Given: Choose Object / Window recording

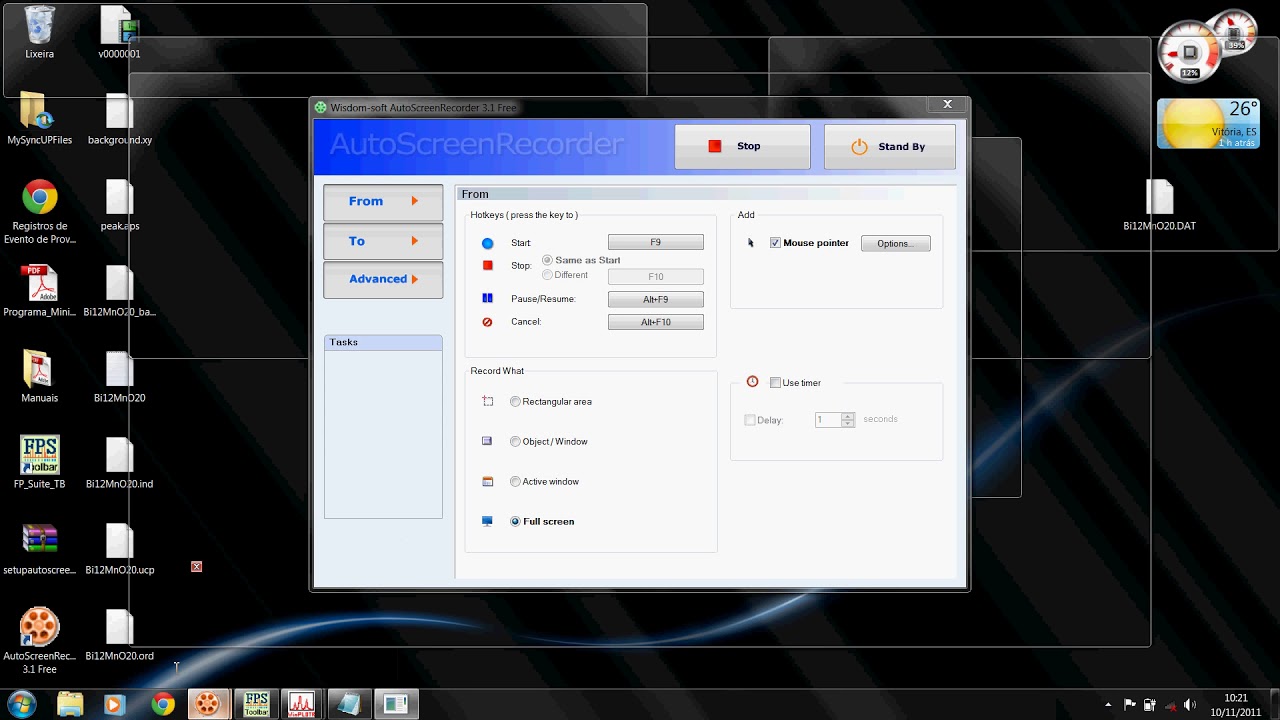Looking at the screenshot, I should tap(515, 442).
